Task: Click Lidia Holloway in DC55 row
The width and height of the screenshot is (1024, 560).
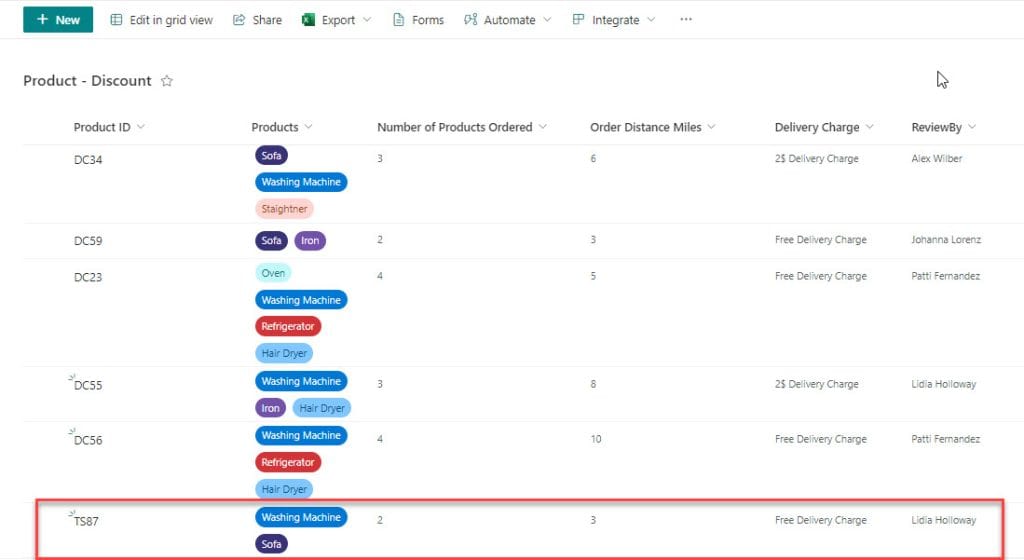Action: pos(944,384)
